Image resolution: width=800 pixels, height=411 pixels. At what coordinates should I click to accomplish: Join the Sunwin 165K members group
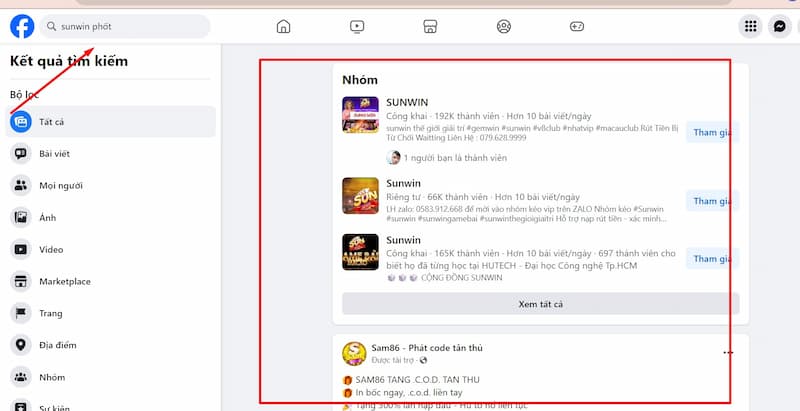point(712,259)
